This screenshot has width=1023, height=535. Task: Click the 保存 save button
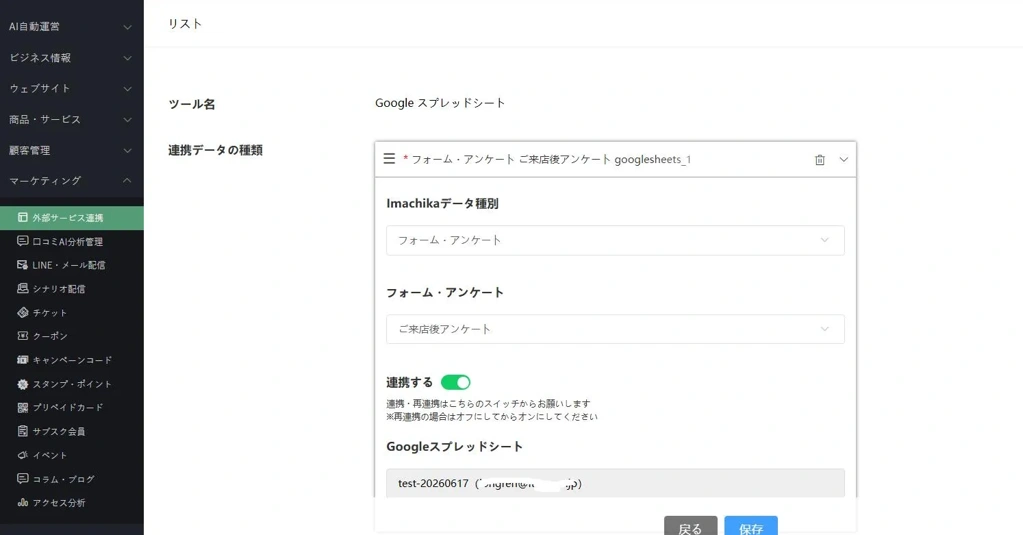point(751,527)
